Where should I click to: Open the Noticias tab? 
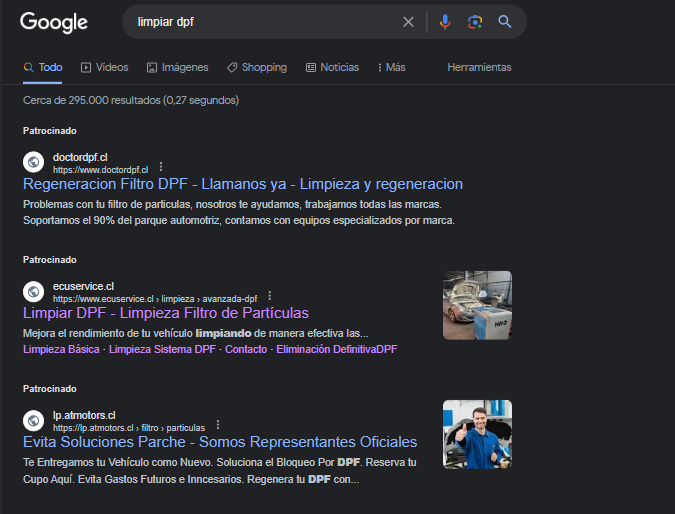click(x=332, y=68)
